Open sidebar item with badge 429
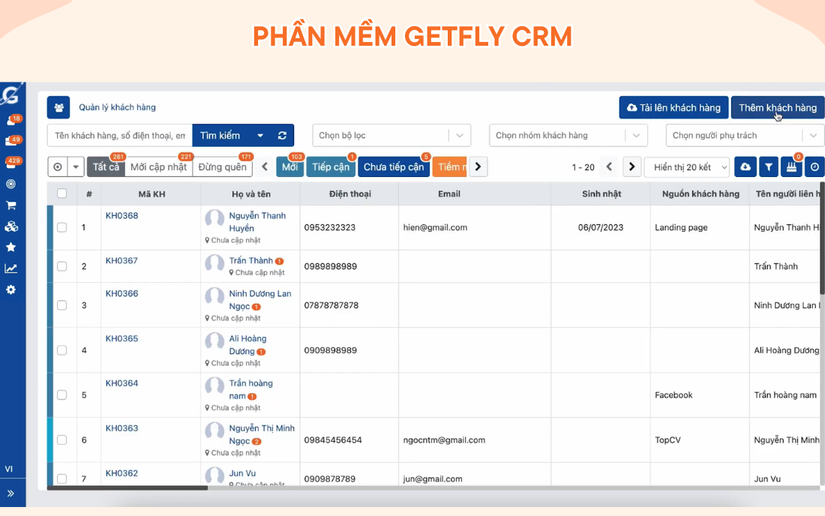Viewport: 825px width, 516px height. click(x=12, y=163)
